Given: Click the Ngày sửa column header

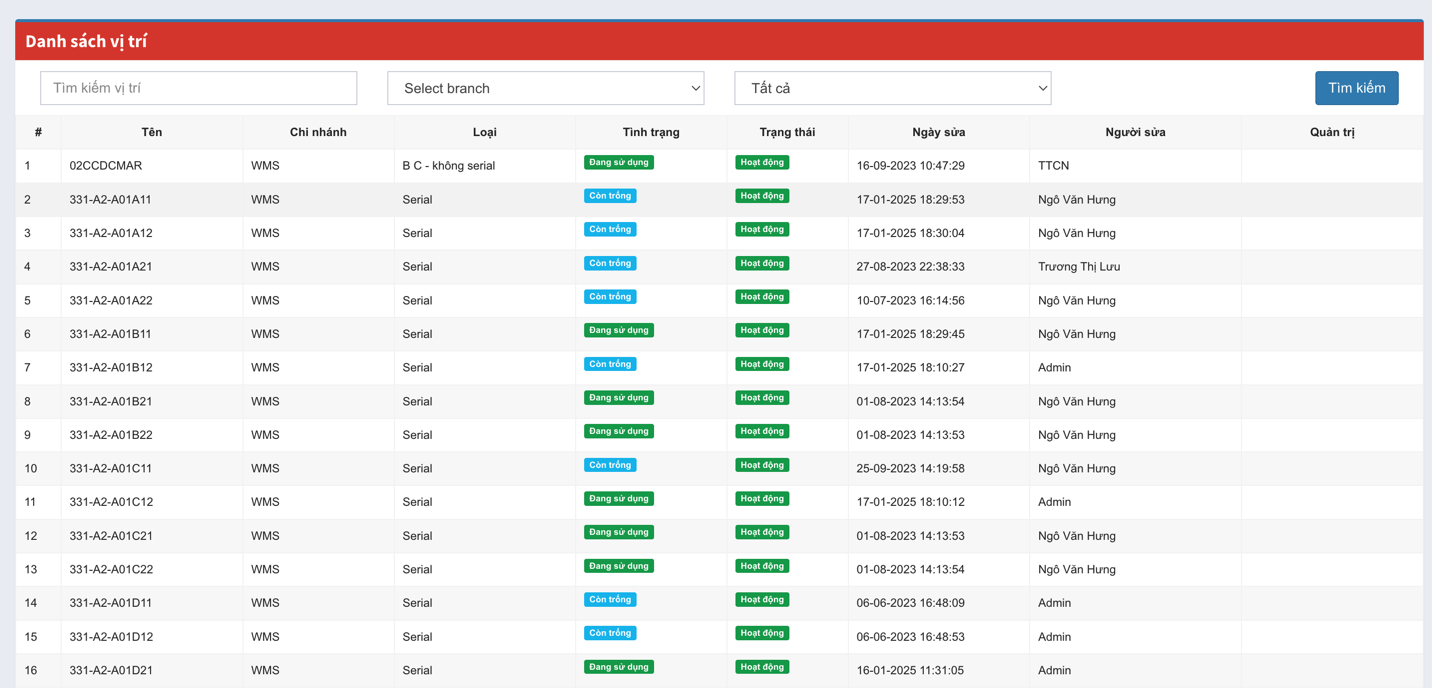Looking at the screenshot, I should (x=938, y=132).
